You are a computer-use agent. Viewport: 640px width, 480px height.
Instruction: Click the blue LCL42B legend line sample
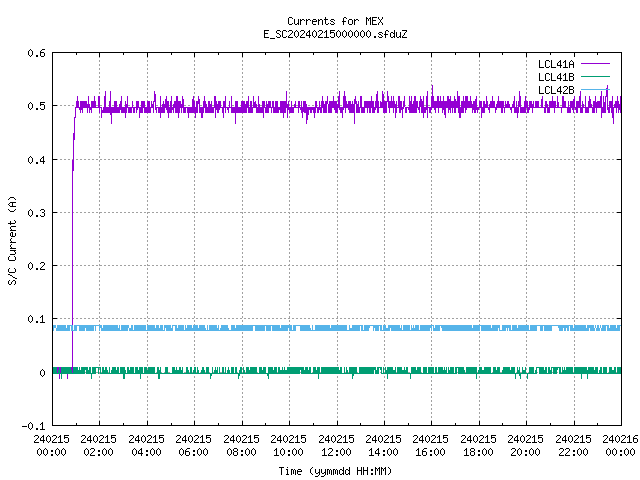[x=595, y=89]
